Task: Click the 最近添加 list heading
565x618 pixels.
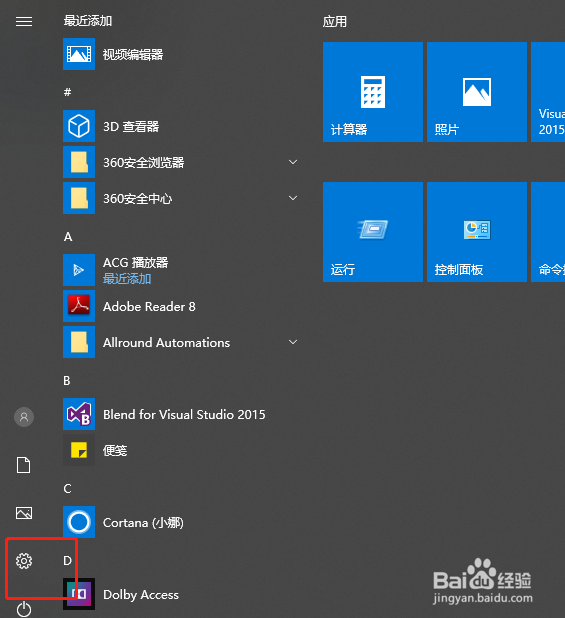Action: pyautogui.click(x=88, y=21)
